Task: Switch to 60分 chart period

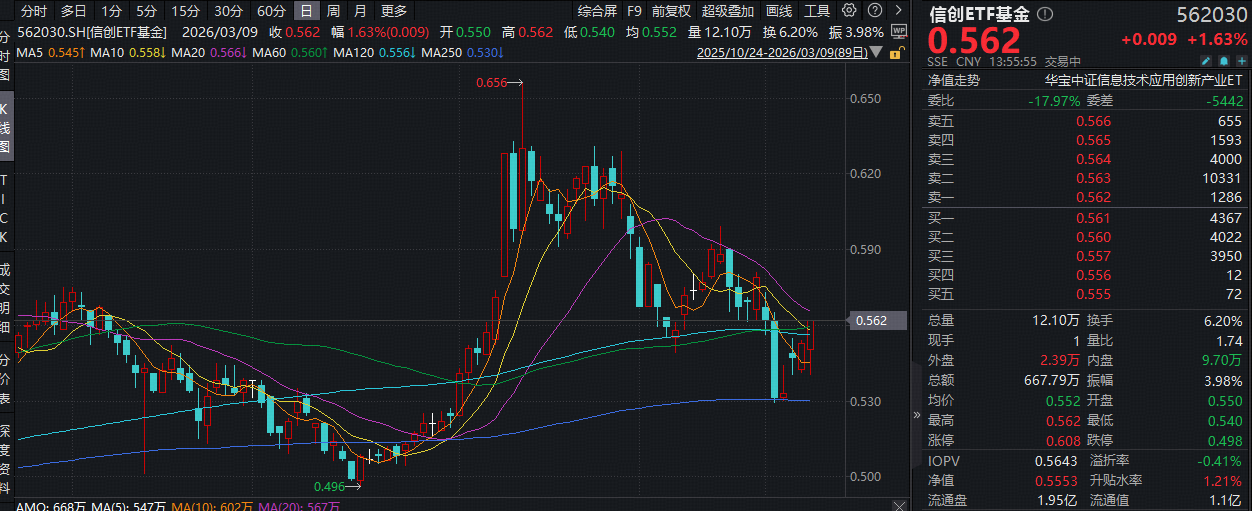Action: pos(271,11)
